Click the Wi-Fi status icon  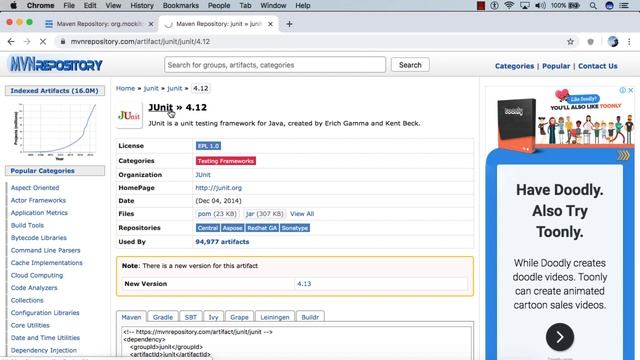(x=509, y=5)
